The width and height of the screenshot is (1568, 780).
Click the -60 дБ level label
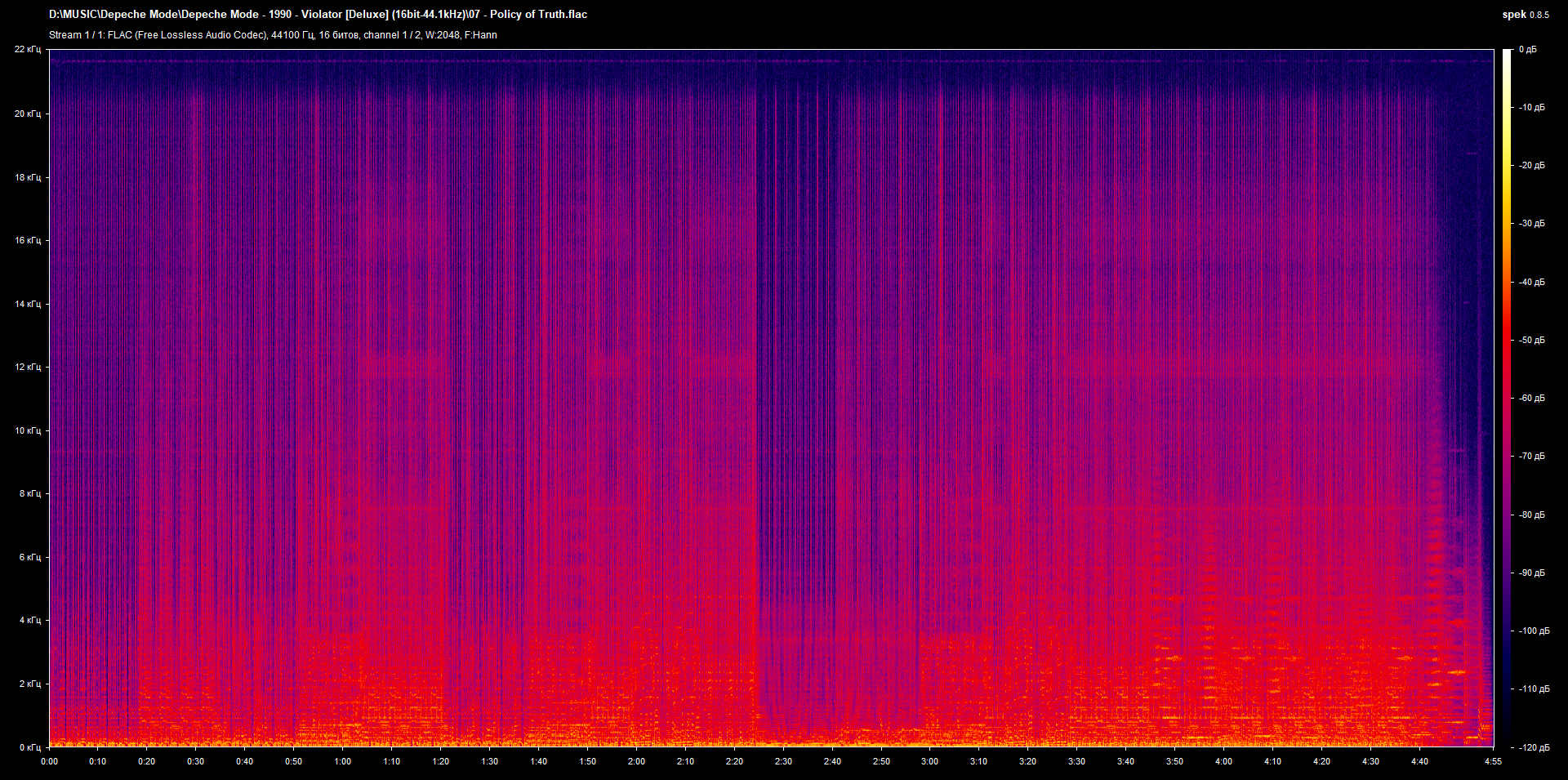pos(1531,399)
